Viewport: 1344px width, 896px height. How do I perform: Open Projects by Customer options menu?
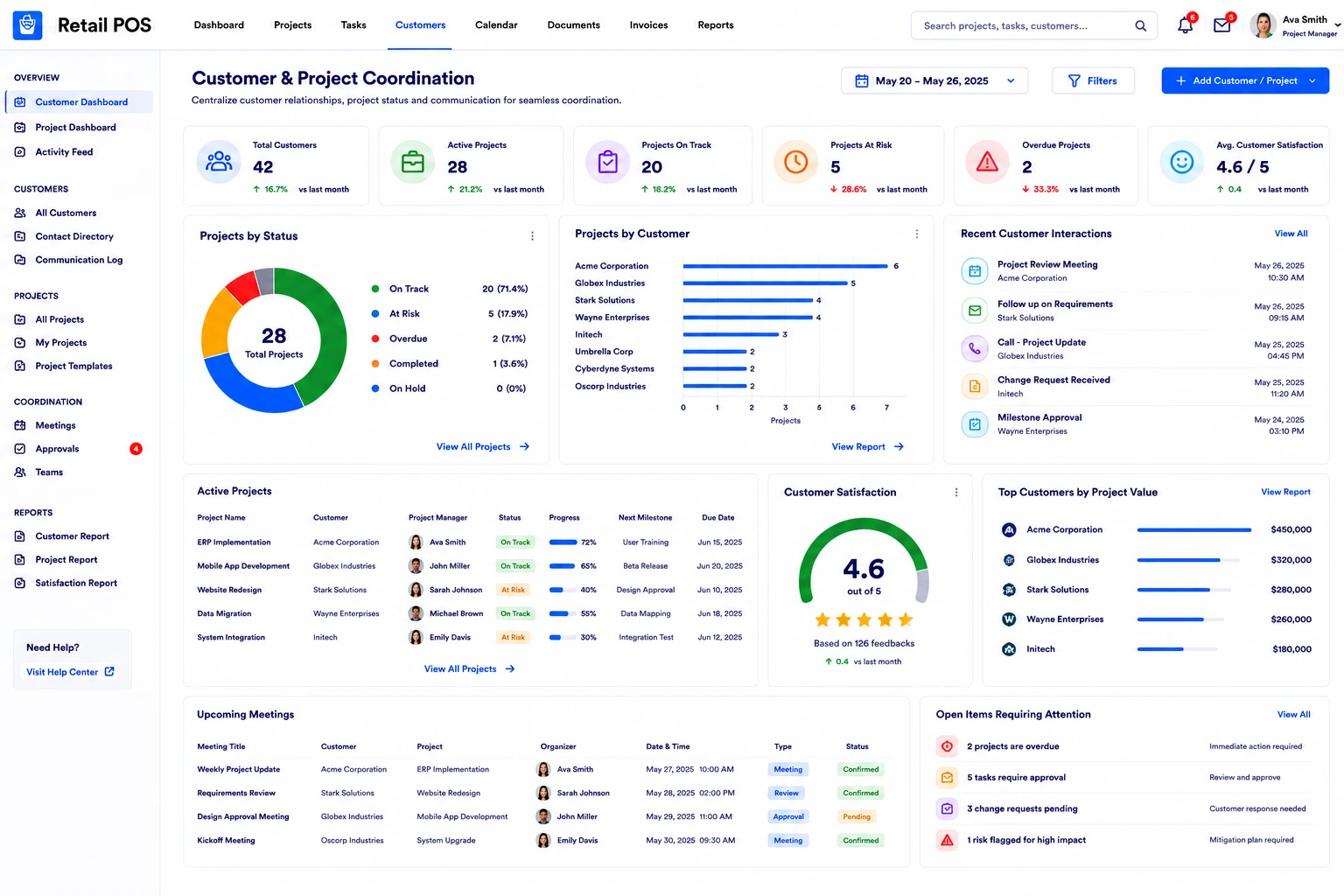[x=916, y=234]
